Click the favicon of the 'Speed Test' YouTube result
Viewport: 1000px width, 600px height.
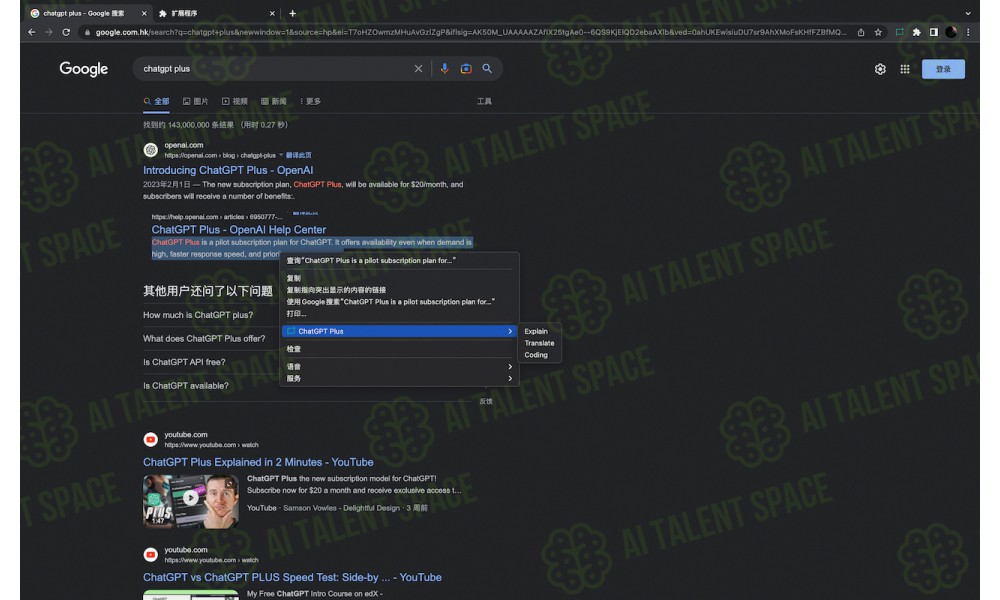coord(151,555)
